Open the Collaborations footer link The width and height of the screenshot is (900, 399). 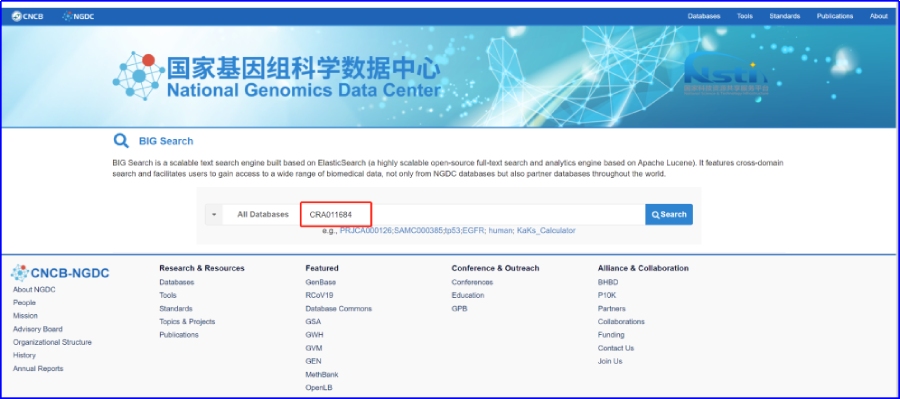click(621, 321)
